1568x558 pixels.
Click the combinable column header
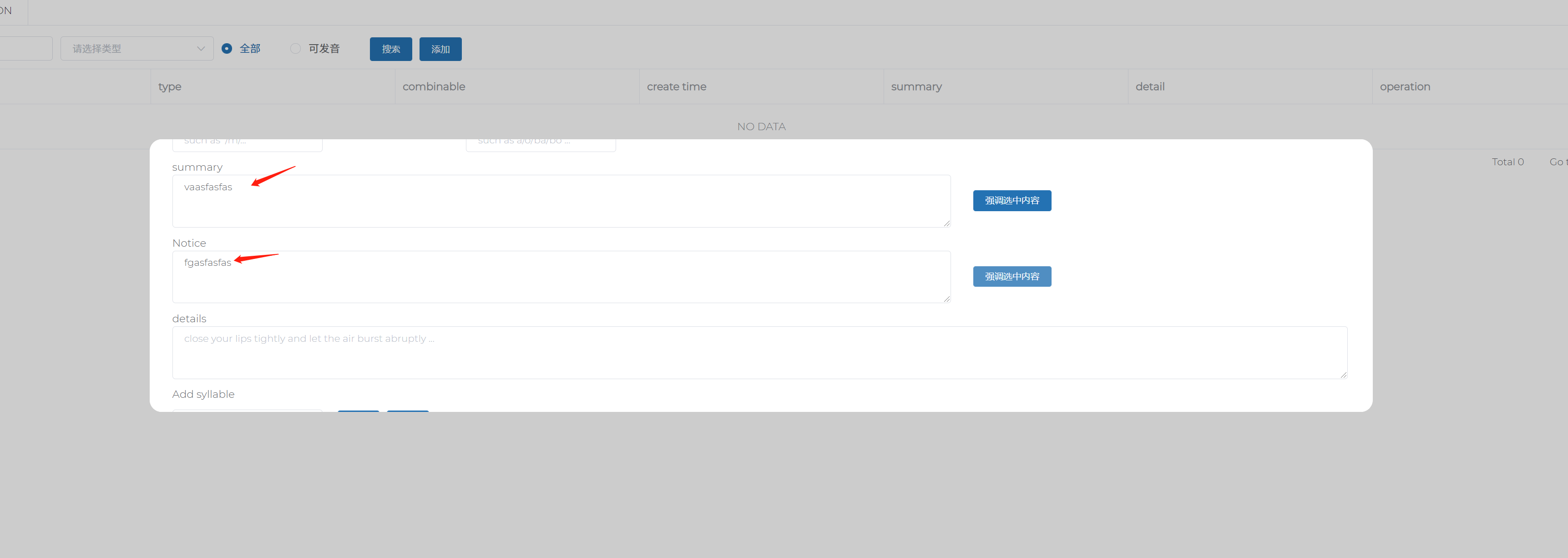[x=433, y=86]
